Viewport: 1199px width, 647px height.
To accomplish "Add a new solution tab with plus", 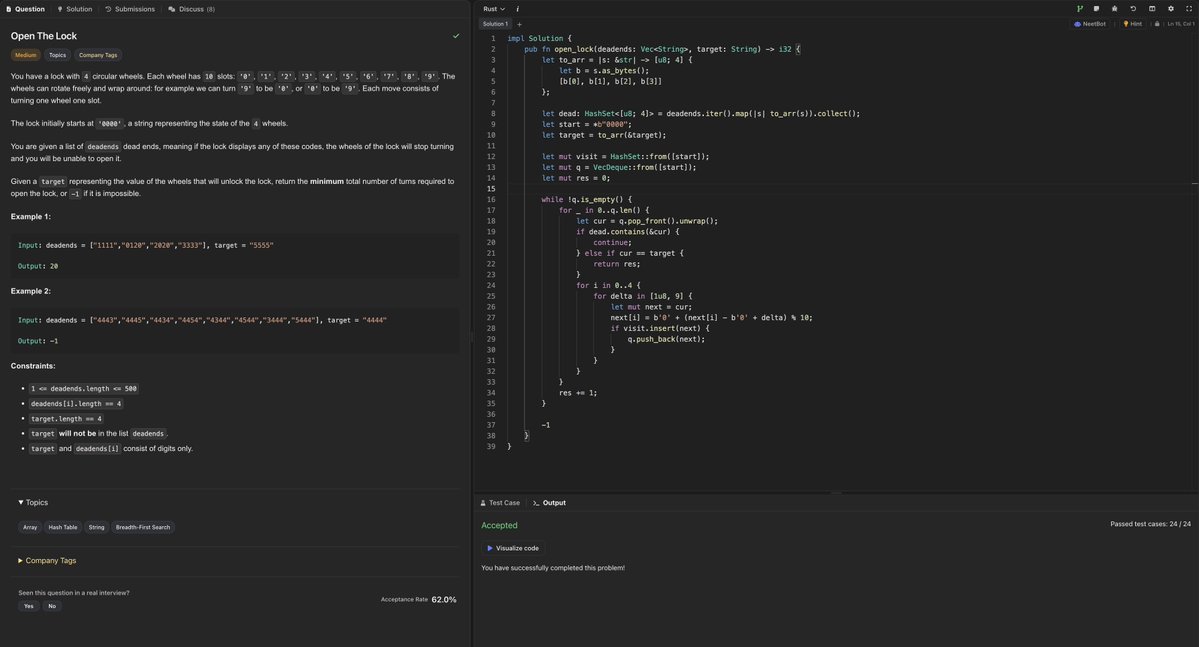I will [x=519, y=24].
